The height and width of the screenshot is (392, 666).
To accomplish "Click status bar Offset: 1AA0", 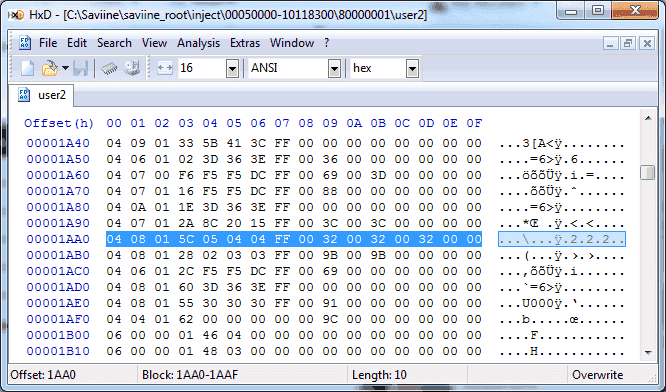I will pyautogui.click(x=43, y=375).
